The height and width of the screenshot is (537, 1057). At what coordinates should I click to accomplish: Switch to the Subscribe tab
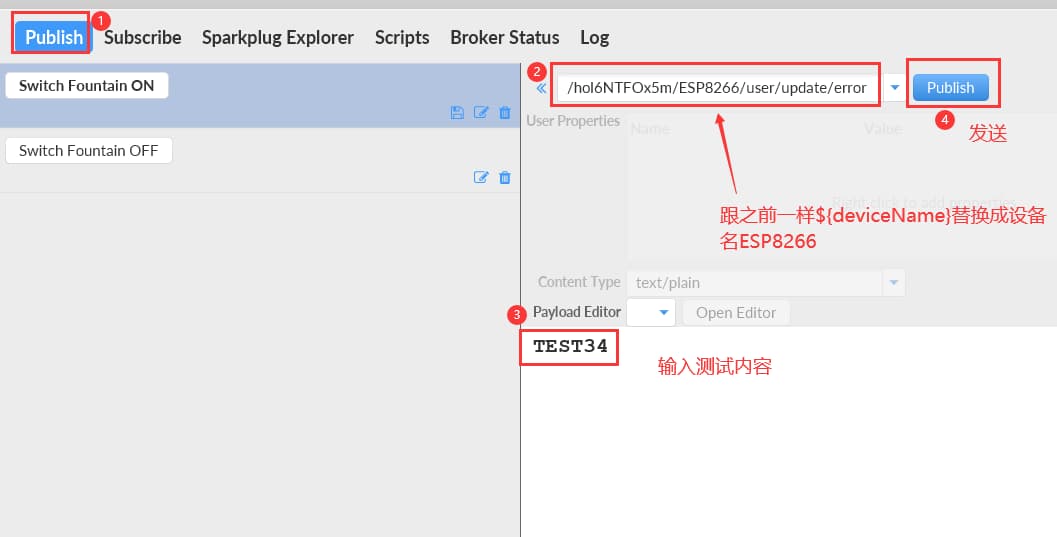[x=143, y=37]
